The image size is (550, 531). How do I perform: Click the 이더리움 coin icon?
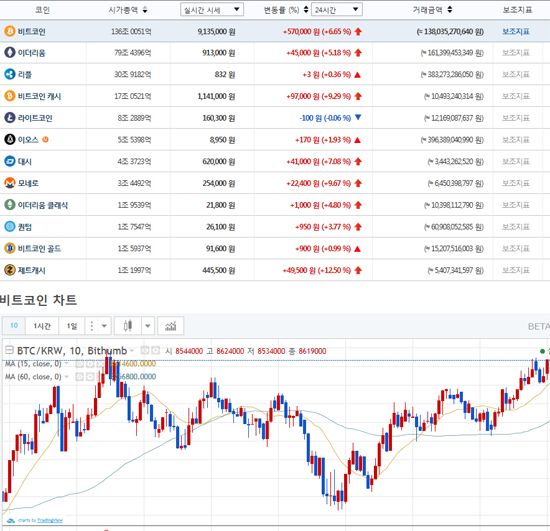point(10,53)
